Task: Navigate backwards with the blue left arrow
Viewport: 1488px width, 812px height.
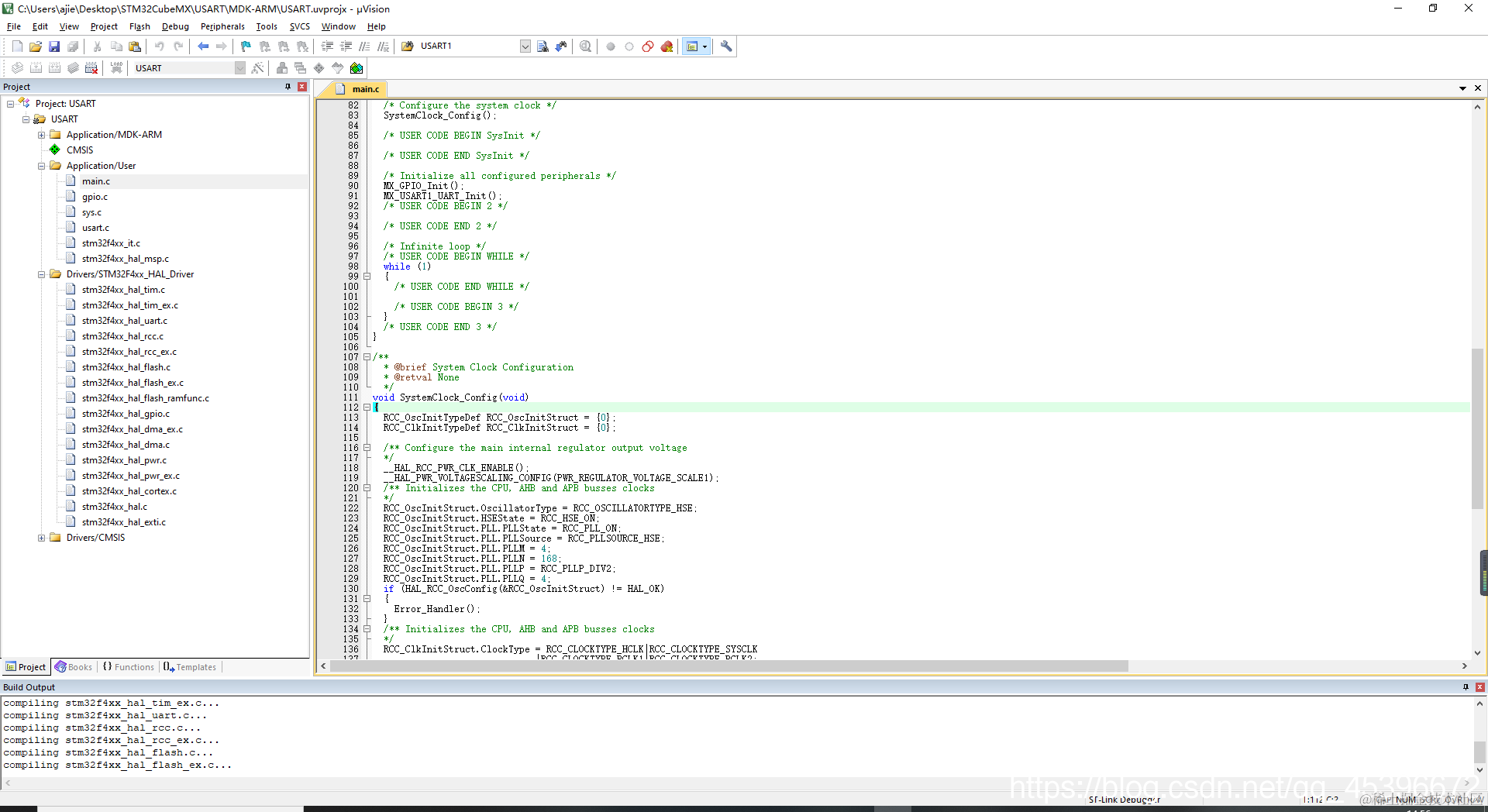Action: click(203, 46)
